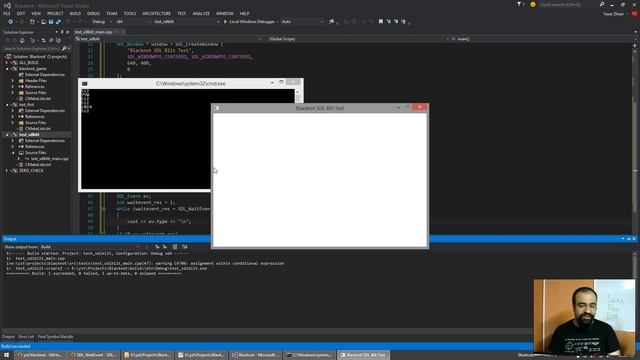This screenshot has width=640, height=360.
Task: Close the Blacknot SDL Blit Test window
Action: pos(420,107)
